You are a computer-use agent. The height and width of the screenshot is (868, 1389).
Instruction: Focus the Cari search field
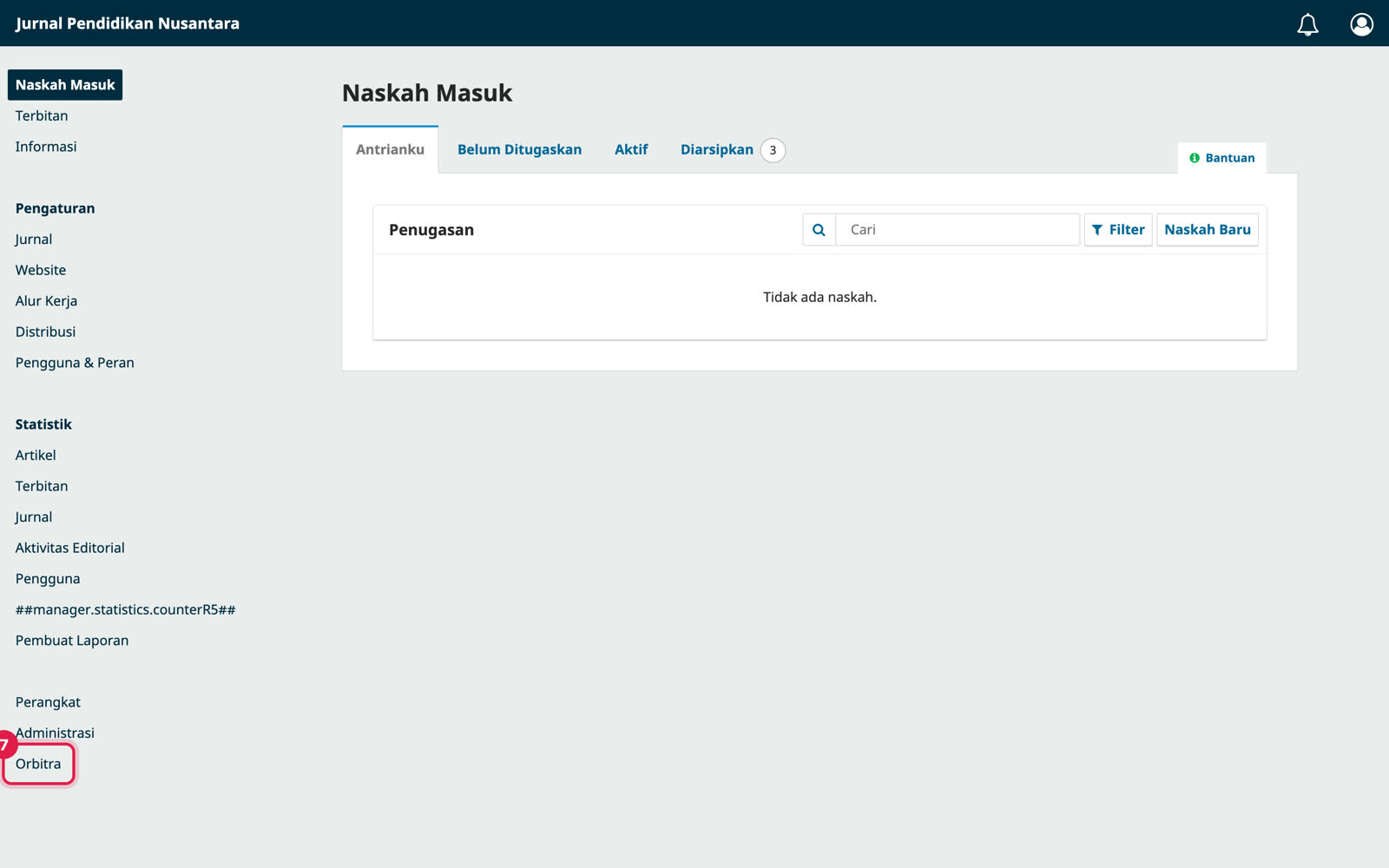958,230
